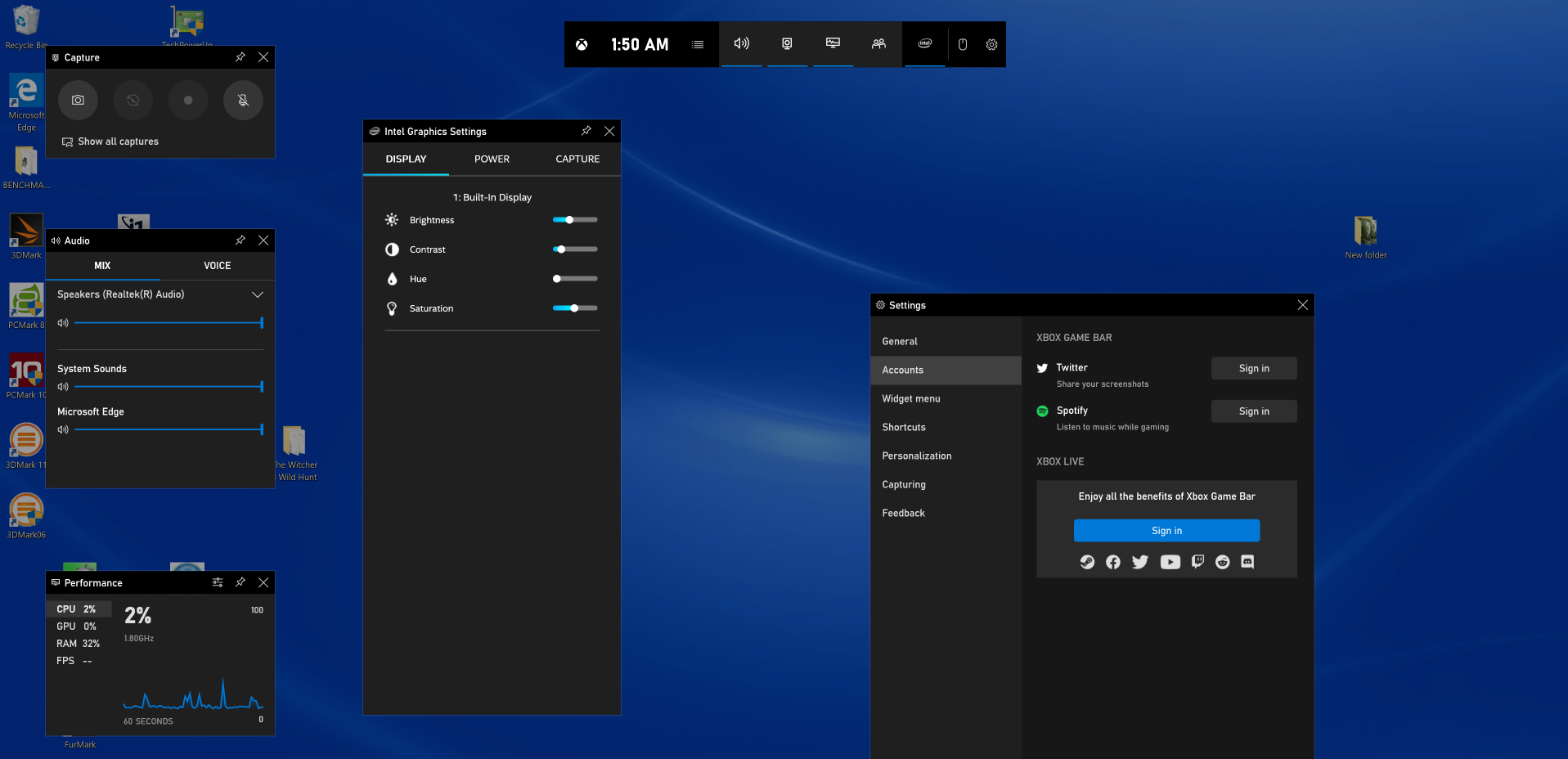Viewport: 1568px width, 759px height.
Task: Open Capturing settings section
Action: tap(946, 484)
